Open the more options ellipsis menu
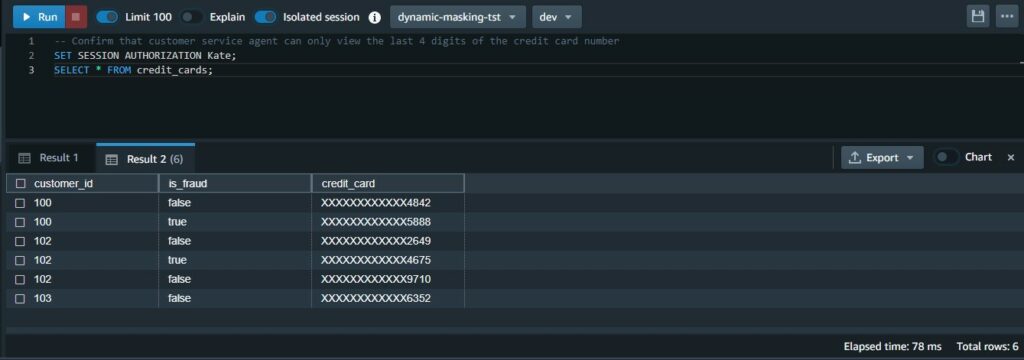This screenshot has height=360, width=1024. pos(1006,17)
